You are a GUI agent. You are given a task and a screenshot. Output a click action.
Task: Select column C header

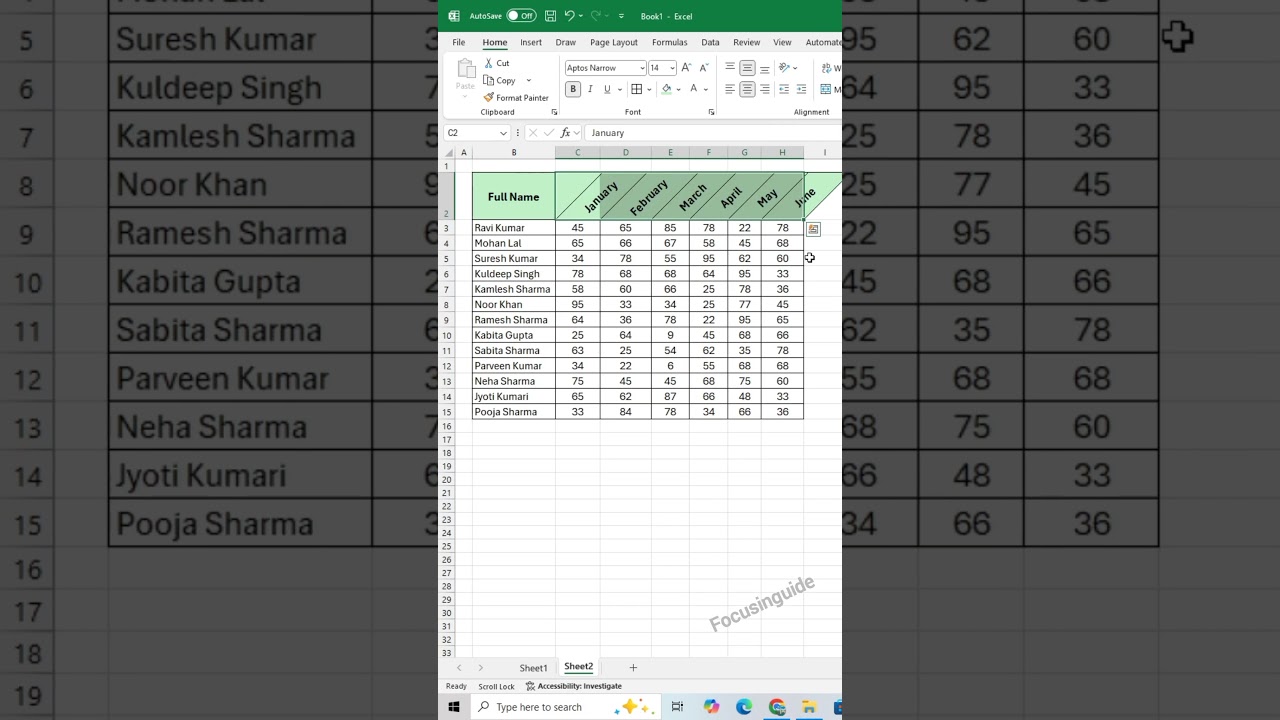pyautogui.click(x=577, y=152)
